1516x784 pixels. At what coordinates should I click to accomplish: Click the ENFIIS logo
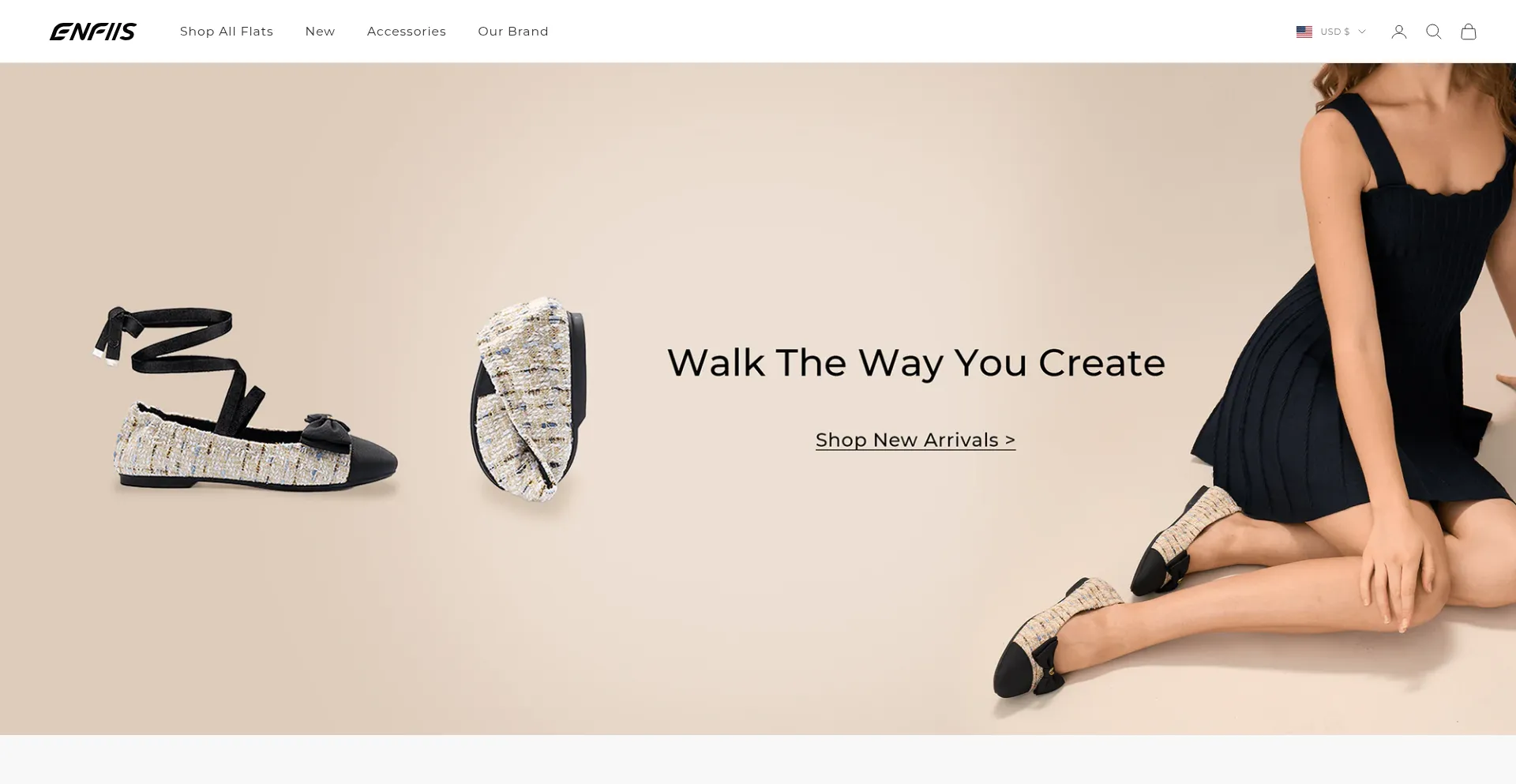pyautogui.click(x=93, y=32)
